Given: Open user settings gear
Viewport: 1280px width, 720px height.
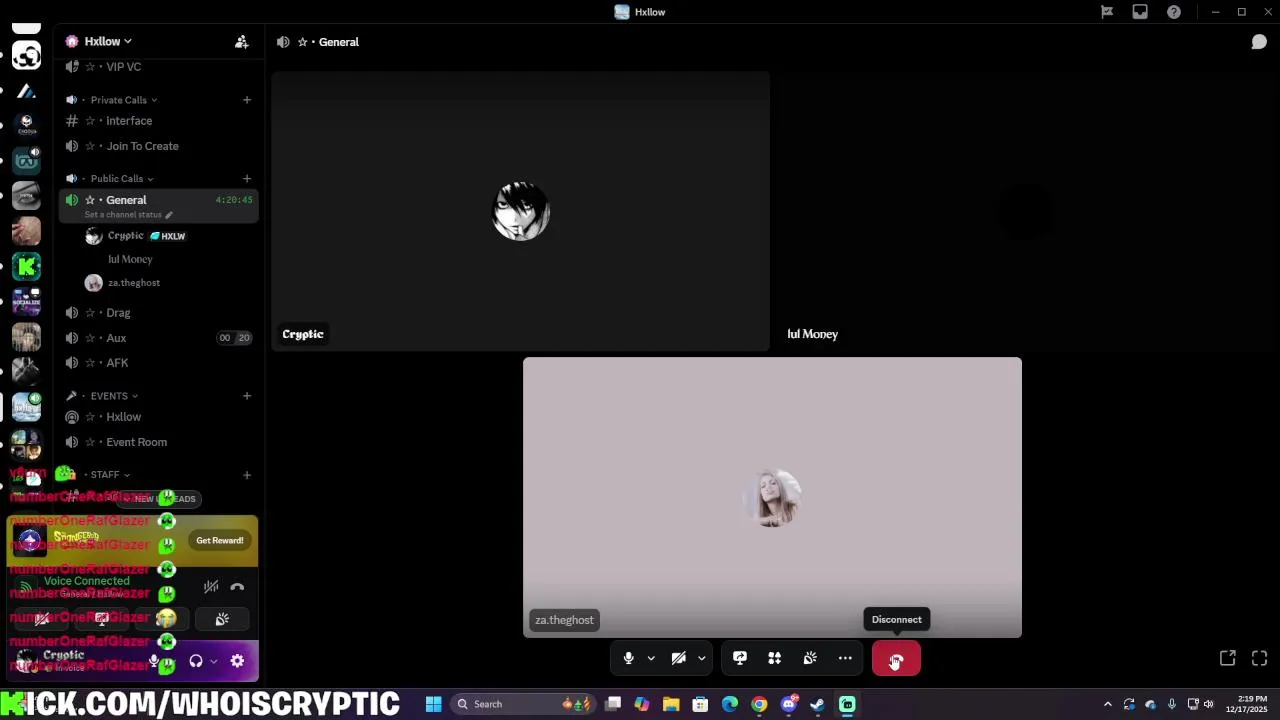Looking at the screenshot, I should click(237, 661).
